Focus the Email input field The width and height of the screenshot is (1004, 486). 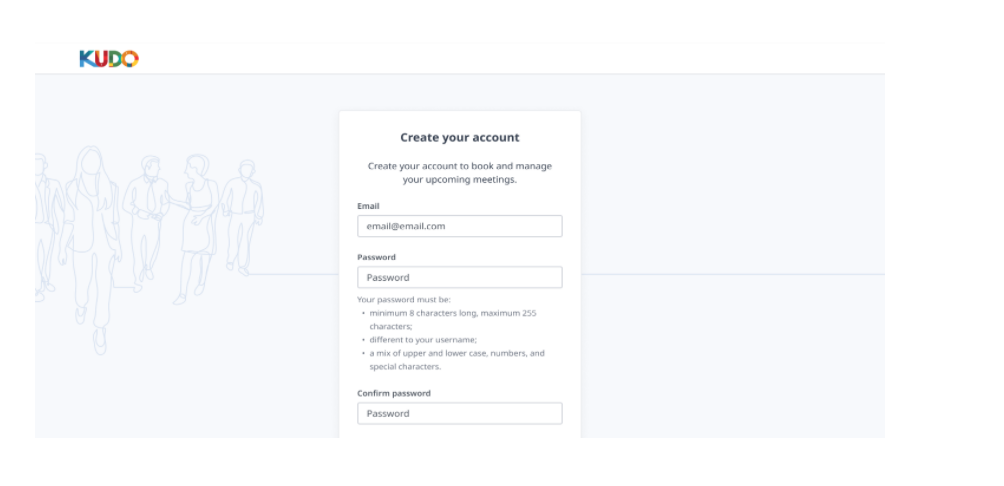click(x=460, y=226)
